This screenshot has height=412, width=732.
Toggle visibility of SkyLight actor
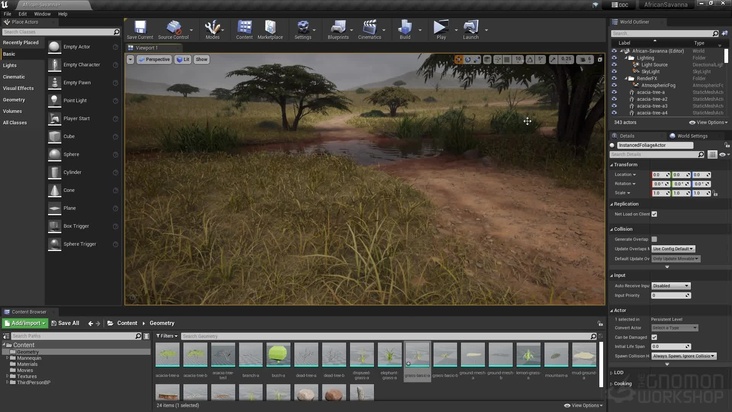tap(614, 72)
